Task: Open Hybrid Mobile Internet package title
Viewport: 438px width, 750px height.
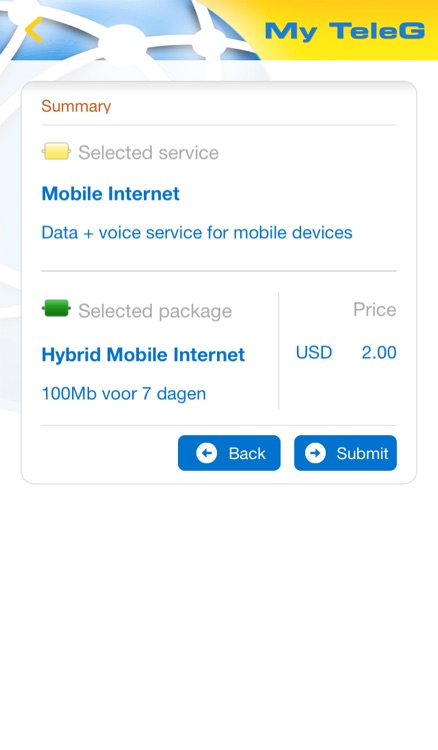Action: pos(143,355)
